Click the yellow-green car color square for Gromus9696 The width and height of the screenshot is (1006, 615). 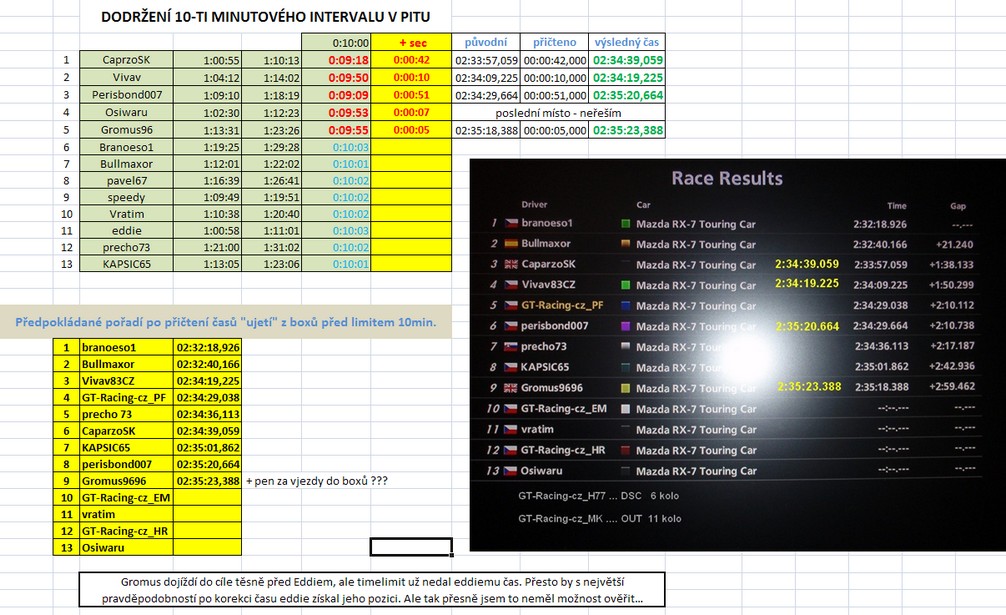point(626,388)
